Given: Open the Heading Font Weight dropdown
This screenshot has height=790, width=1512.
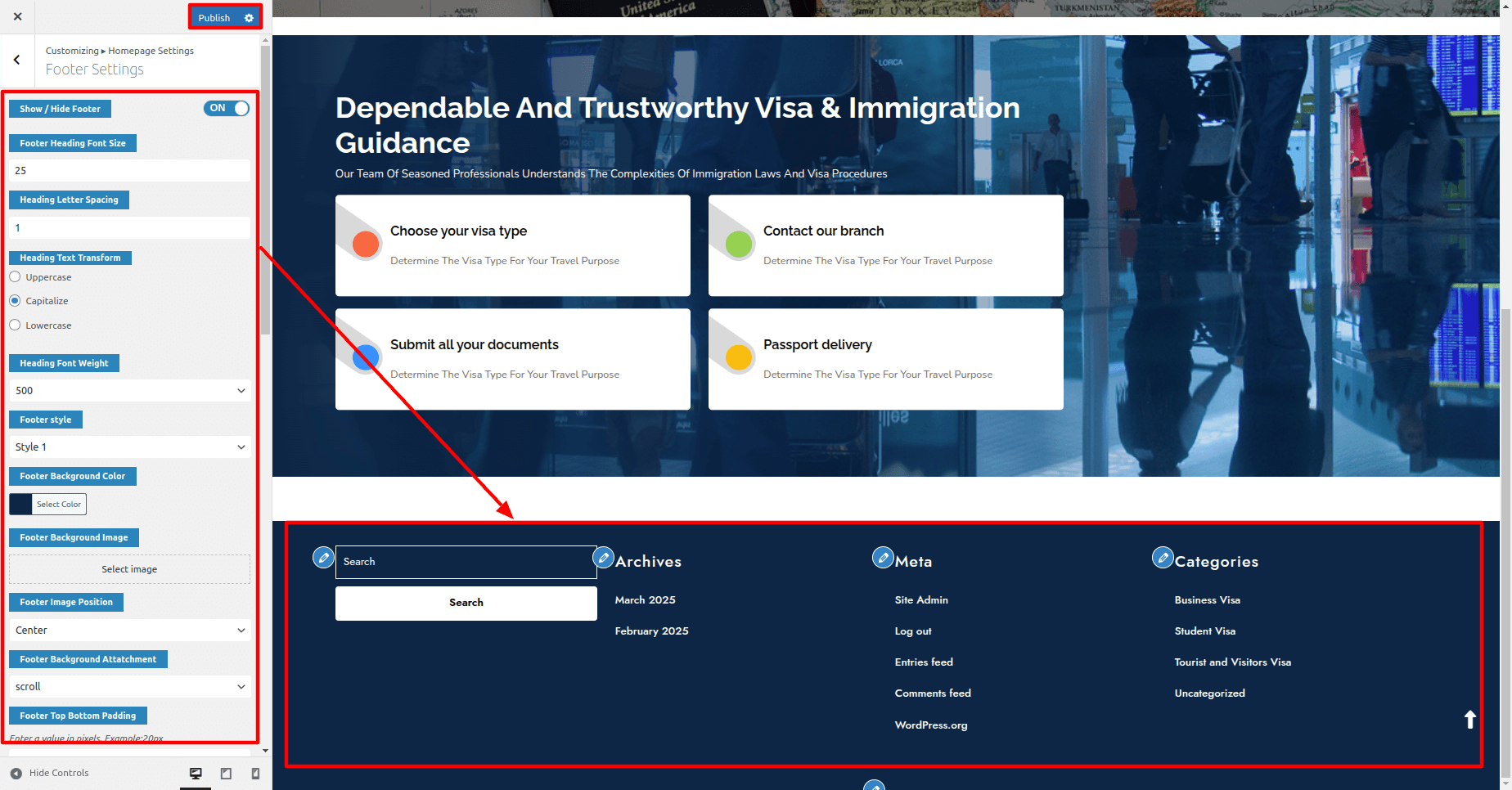Looking at the screenshot, I should (129, 391).
